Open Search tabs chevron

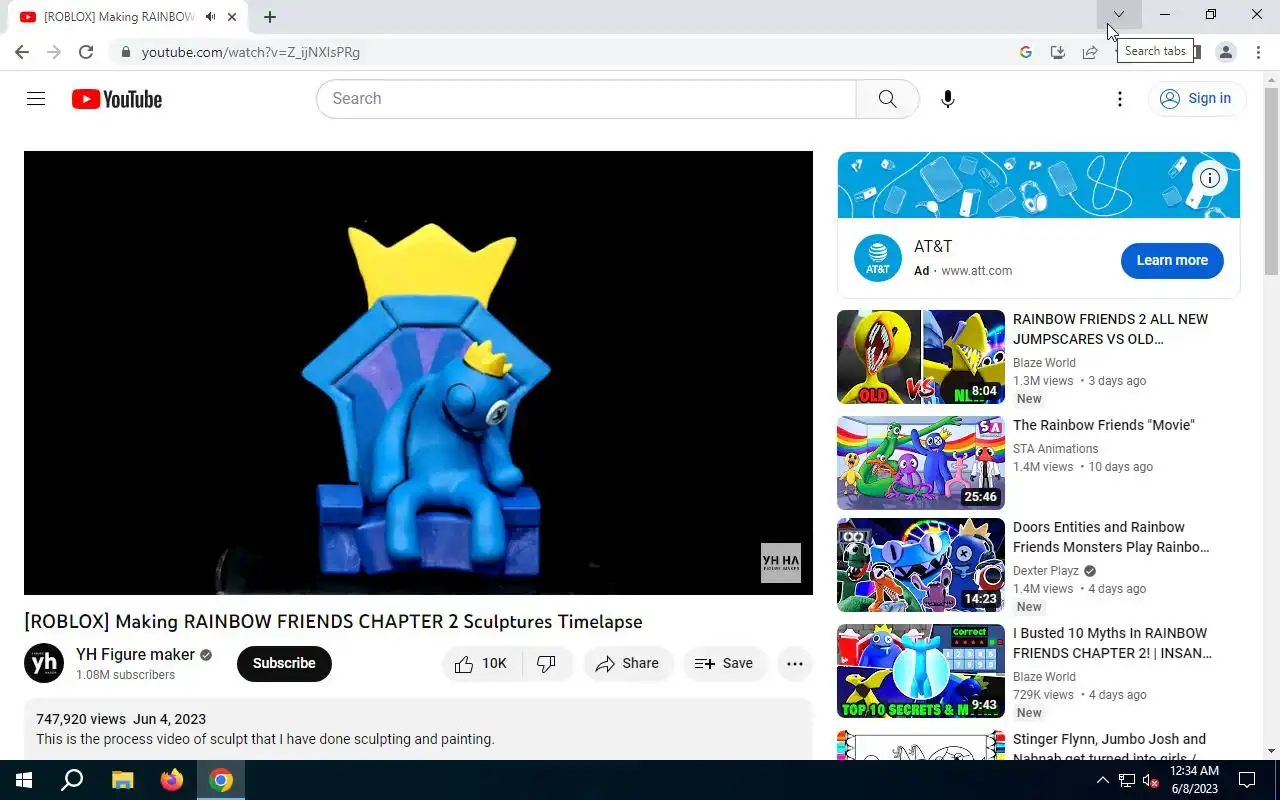click(1119, 14)
